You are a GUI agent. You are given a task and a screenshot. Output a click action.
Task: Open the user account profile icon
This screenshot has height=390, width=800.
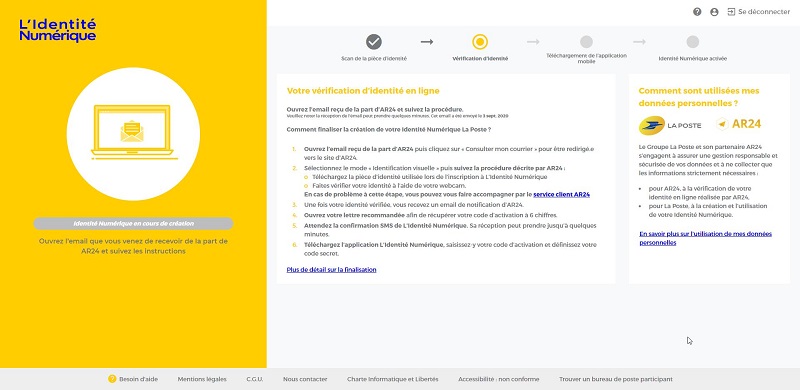tap(714, 12)
